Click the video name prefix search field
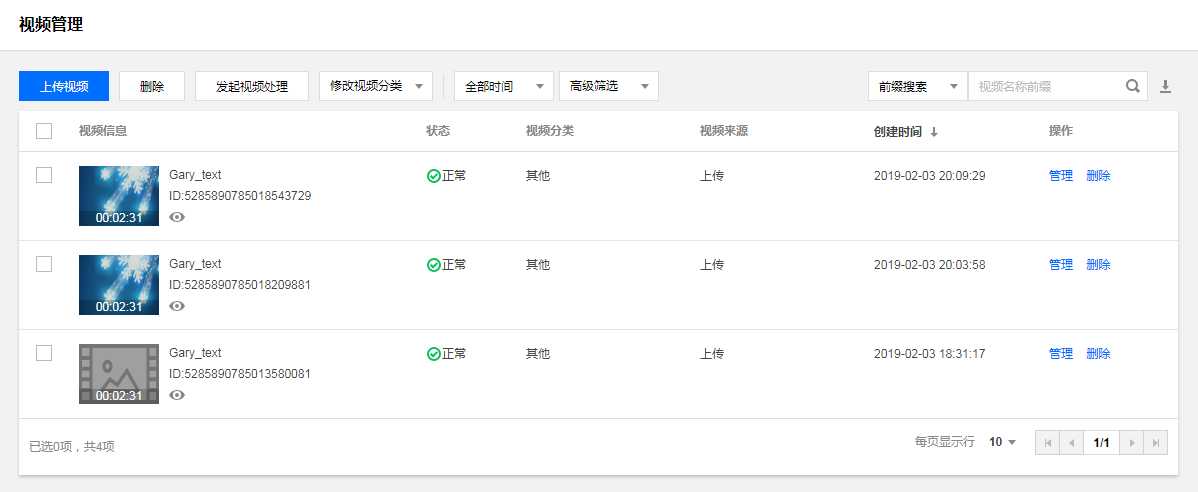Screen dimensions: 1198x492 pyautogui.click(x=1045, y=86)
